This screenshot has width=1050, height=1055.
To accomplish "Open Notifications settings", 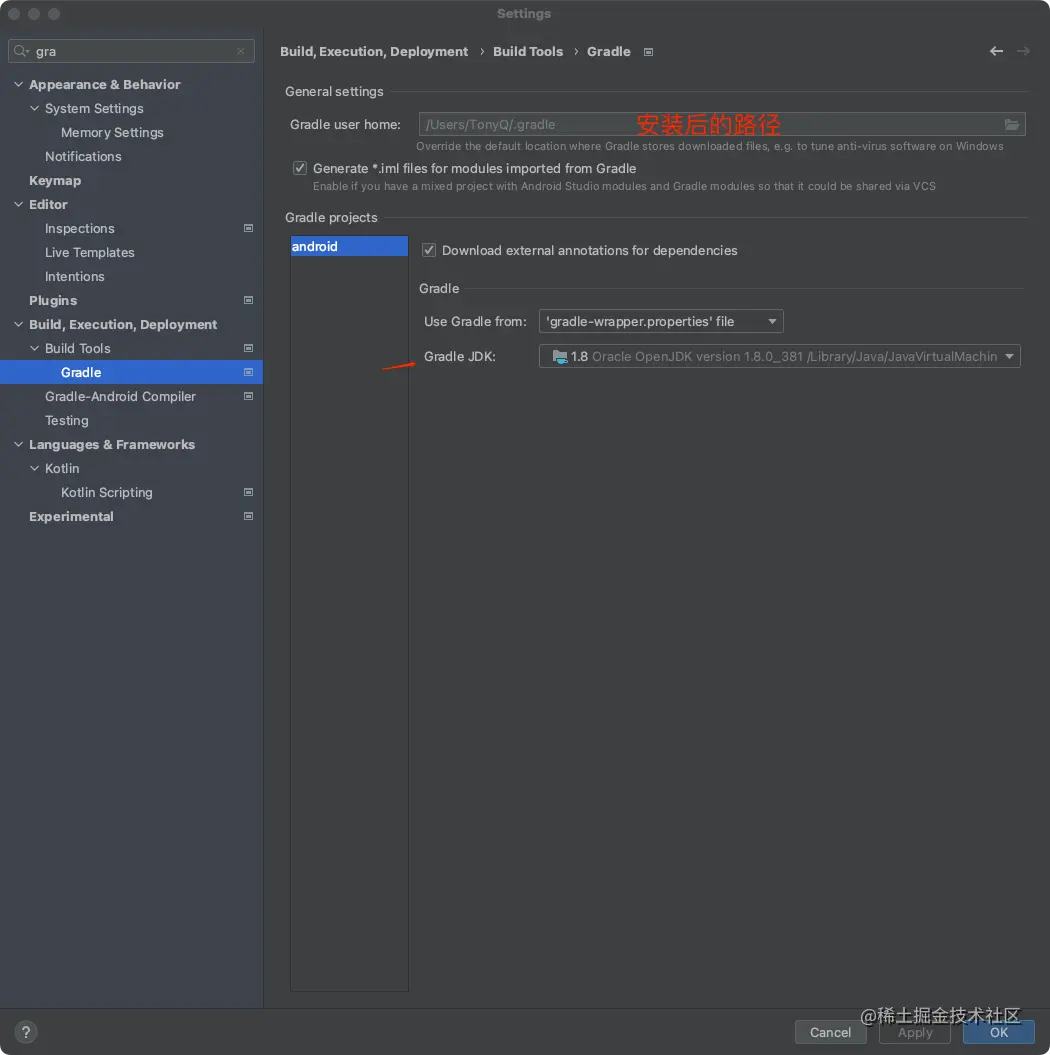I will coord(83,157).
